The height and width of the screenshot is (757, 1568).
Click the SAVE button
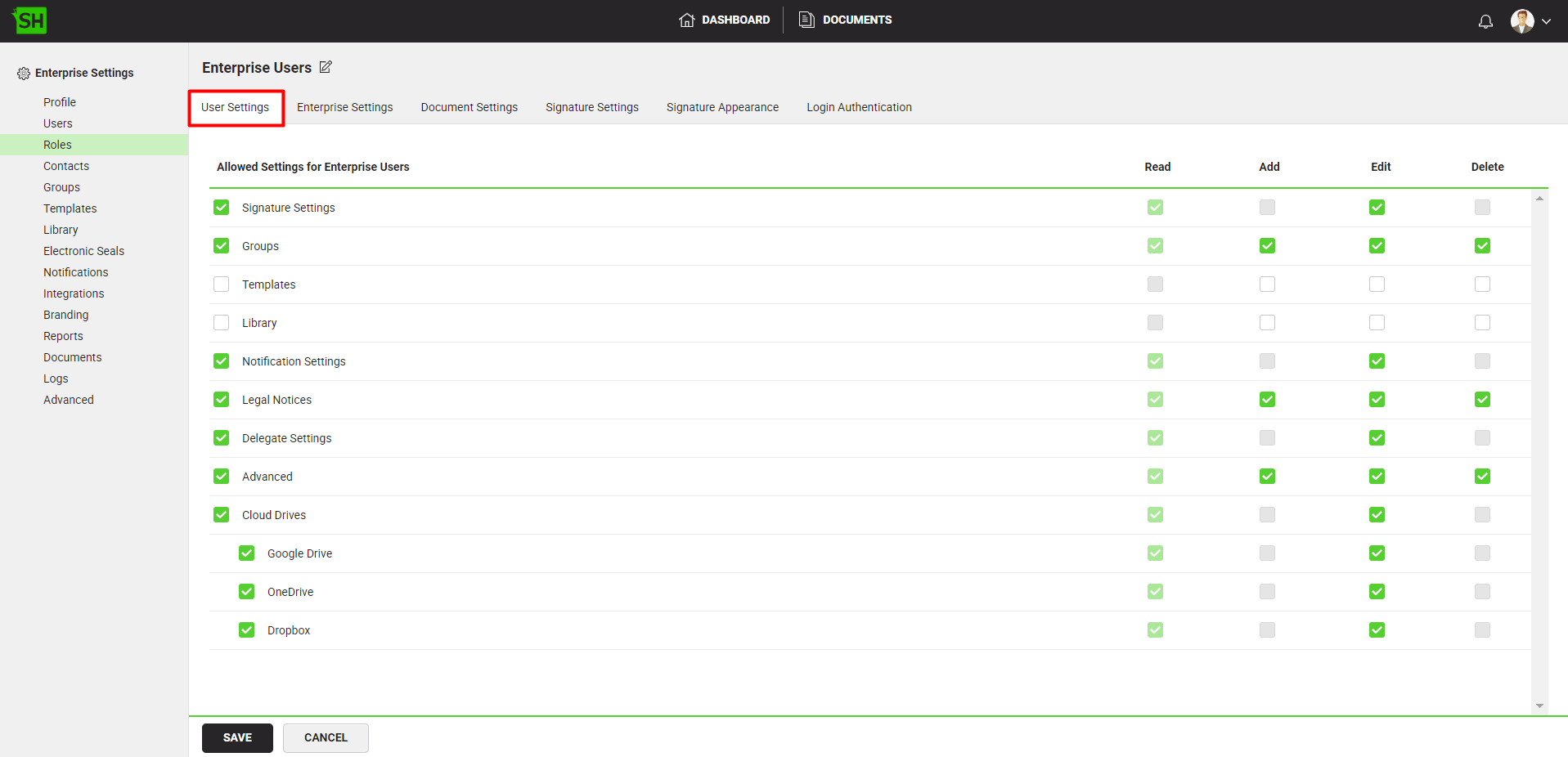(237, 737)
